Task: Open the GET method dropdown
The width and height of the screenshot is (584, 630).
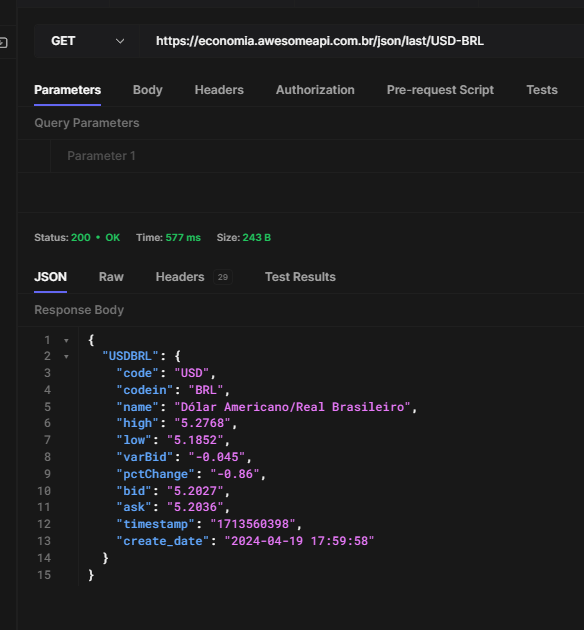Action: click(x=87, y=41)
